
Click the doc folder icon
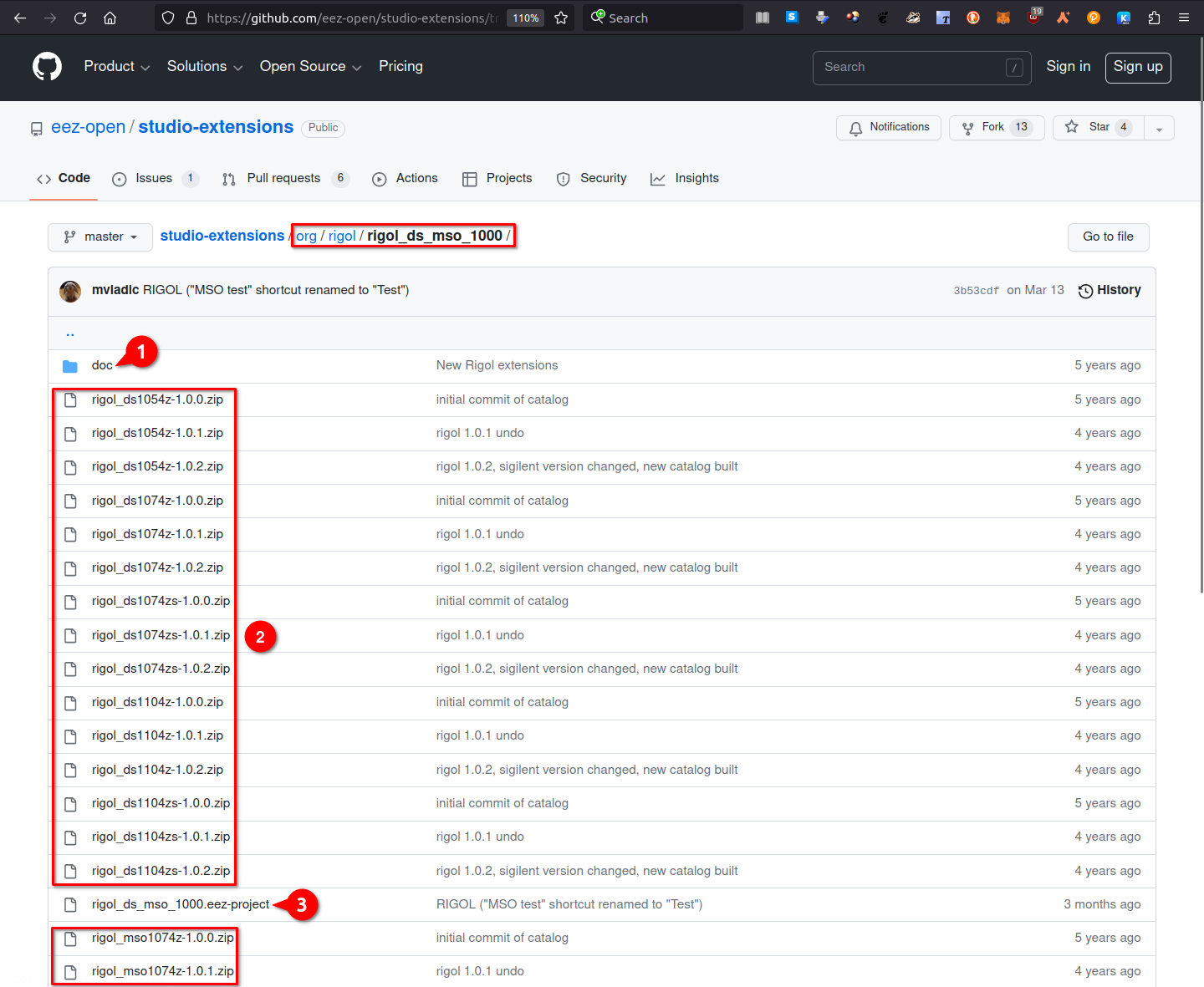[x=70, y=366]
